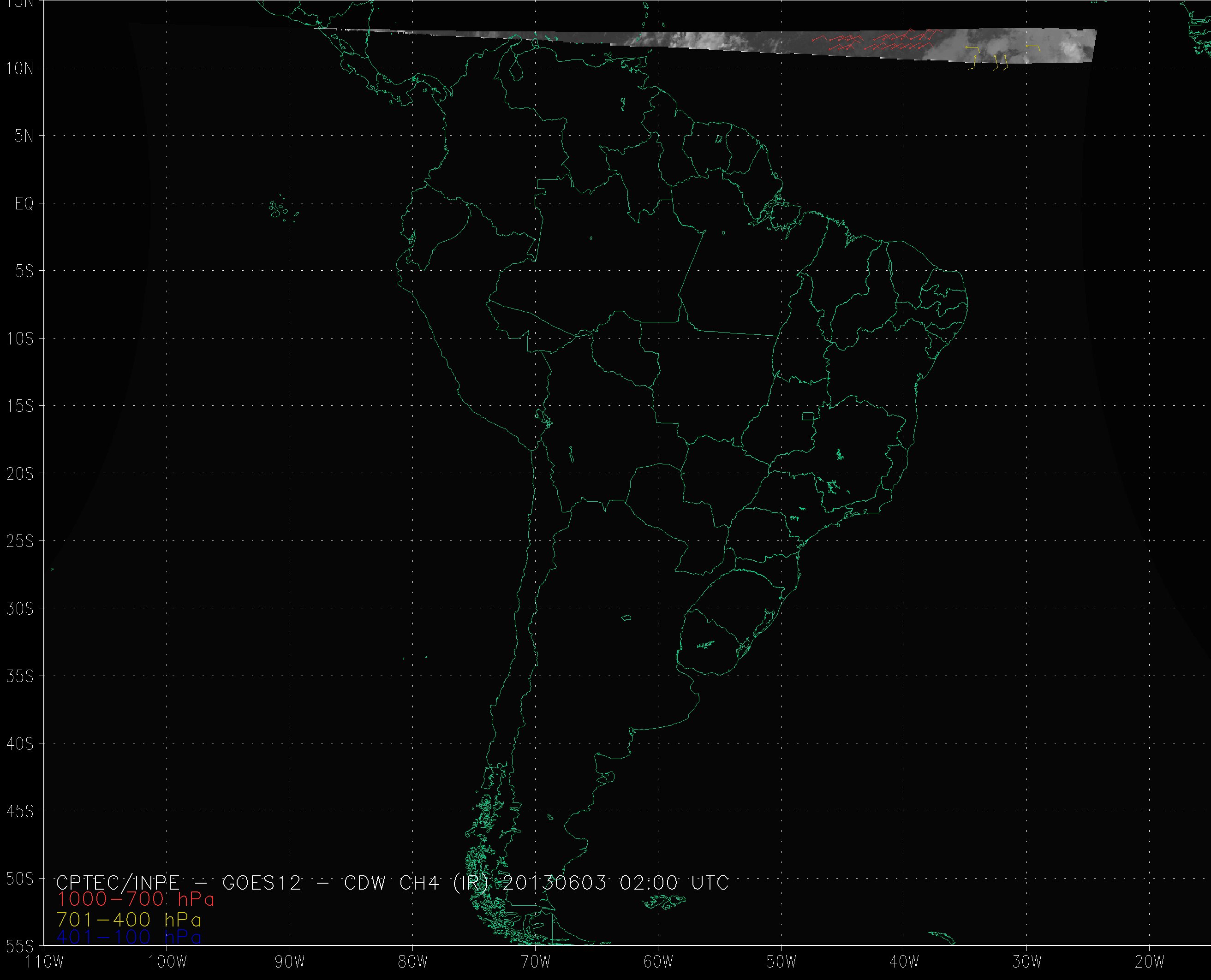Click the '25S' latitude label
The image size is (1211, 980).
coord(20,541)
